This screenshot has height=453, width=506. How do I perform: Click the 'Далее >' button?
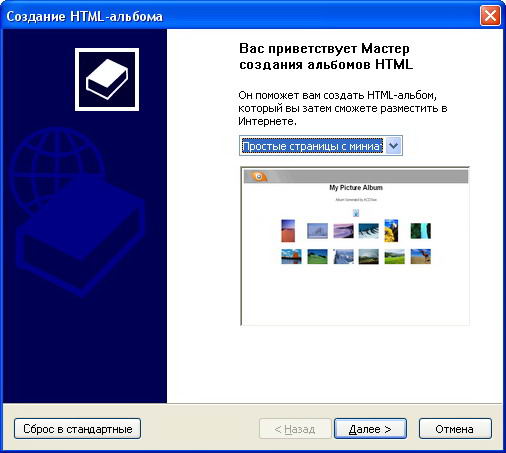coord(370,429)
